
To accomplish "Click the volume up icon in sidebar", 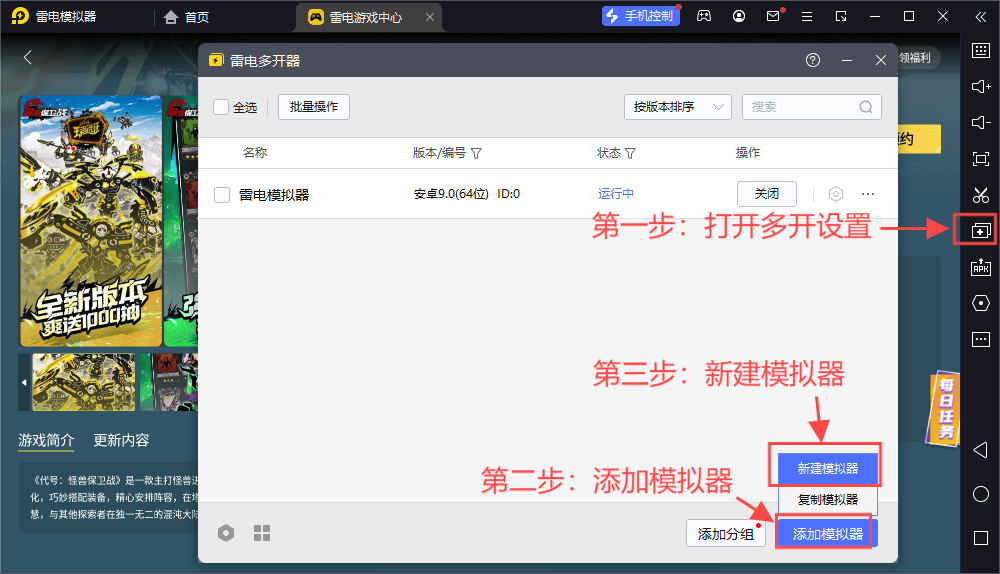I will pos(981,86).
